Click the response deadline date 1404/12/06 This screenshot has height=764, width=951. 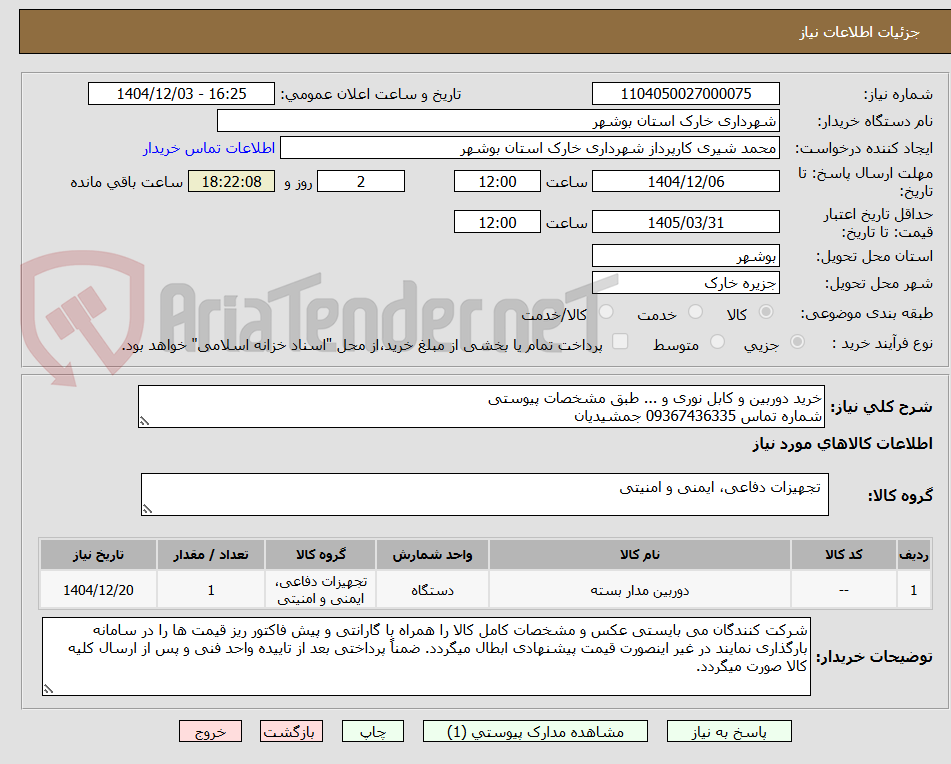pos(685,182)
